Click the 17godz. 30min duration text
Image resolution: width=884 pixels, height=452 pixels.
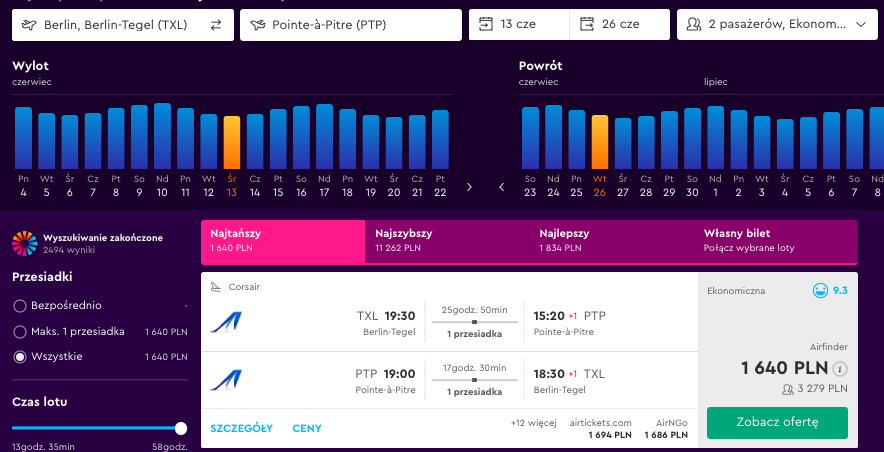(475, 367)
